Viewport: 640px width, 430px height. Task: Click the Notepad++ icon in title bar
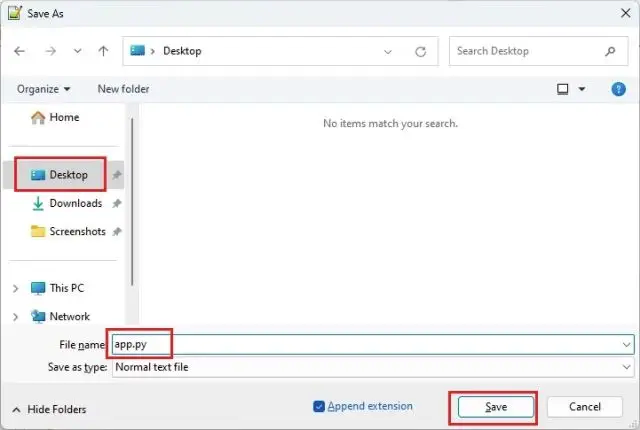pos(15,13)
